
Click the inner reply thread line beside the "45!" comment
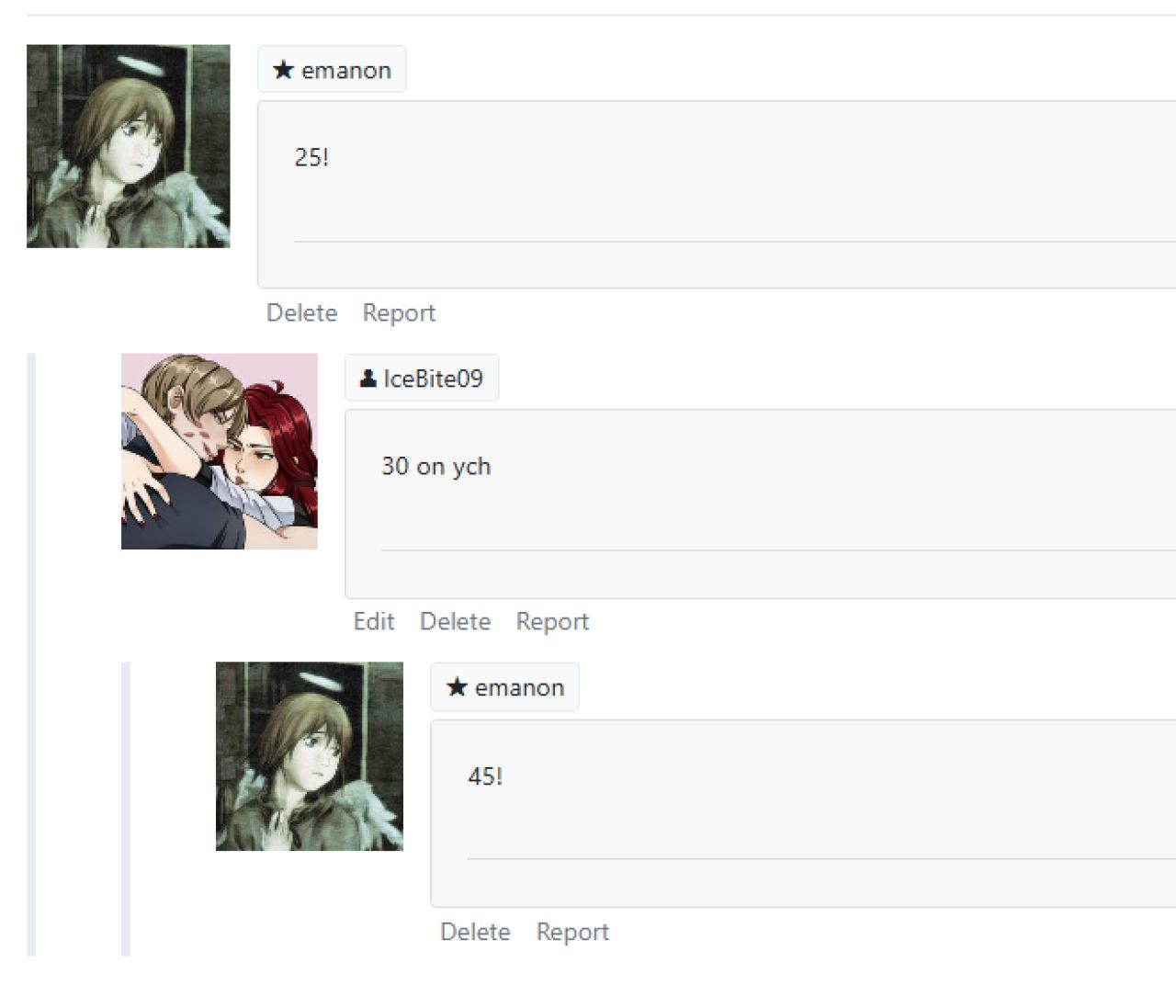pos(126,809)
